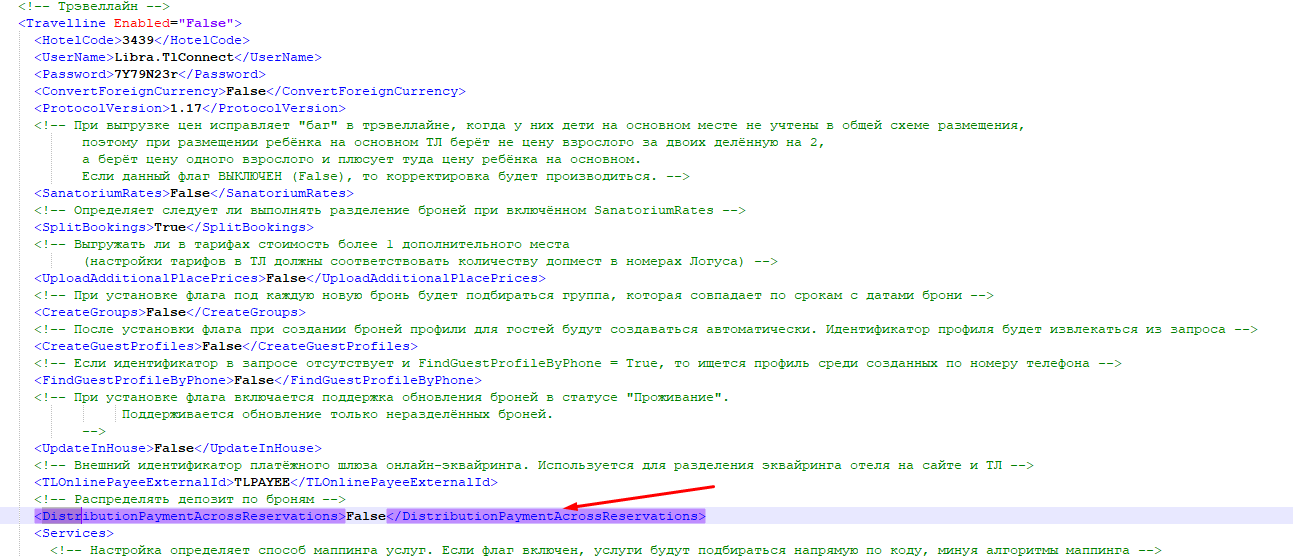The image size is (1293, 556).
Task: Click ConvertForeignCurrency False value
Action: pos(245,91)
